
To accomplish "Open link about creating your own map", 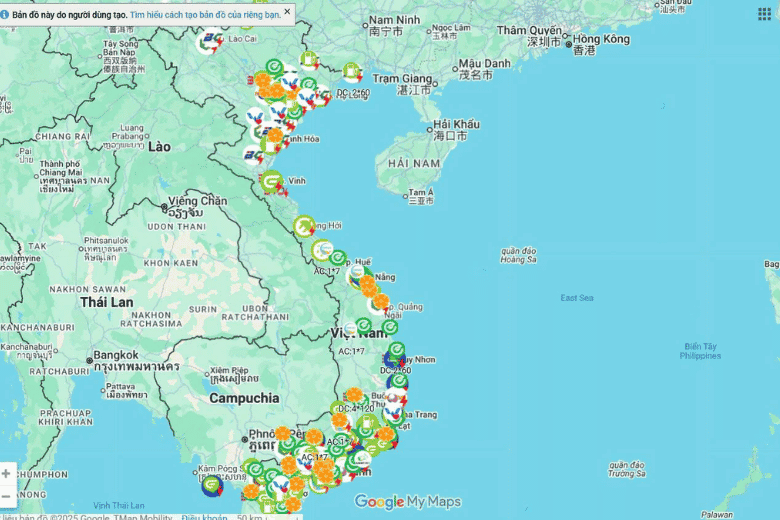I will [x=205, y=15].
